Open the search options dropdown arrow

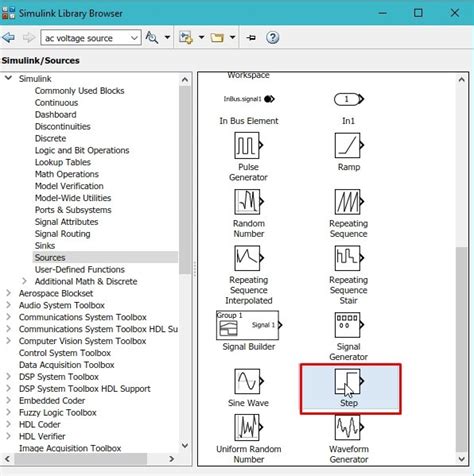[167, 37]
